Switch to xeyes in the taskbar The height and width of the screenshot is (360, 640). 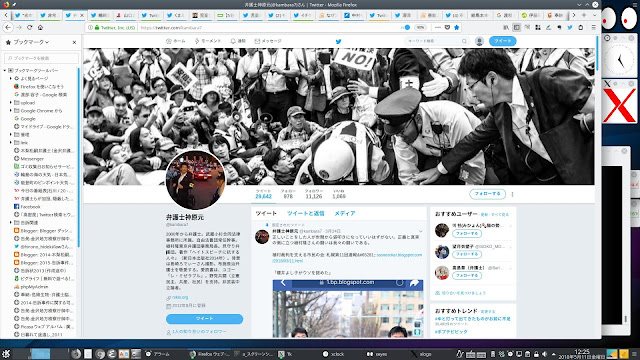(x=378, y=354)
